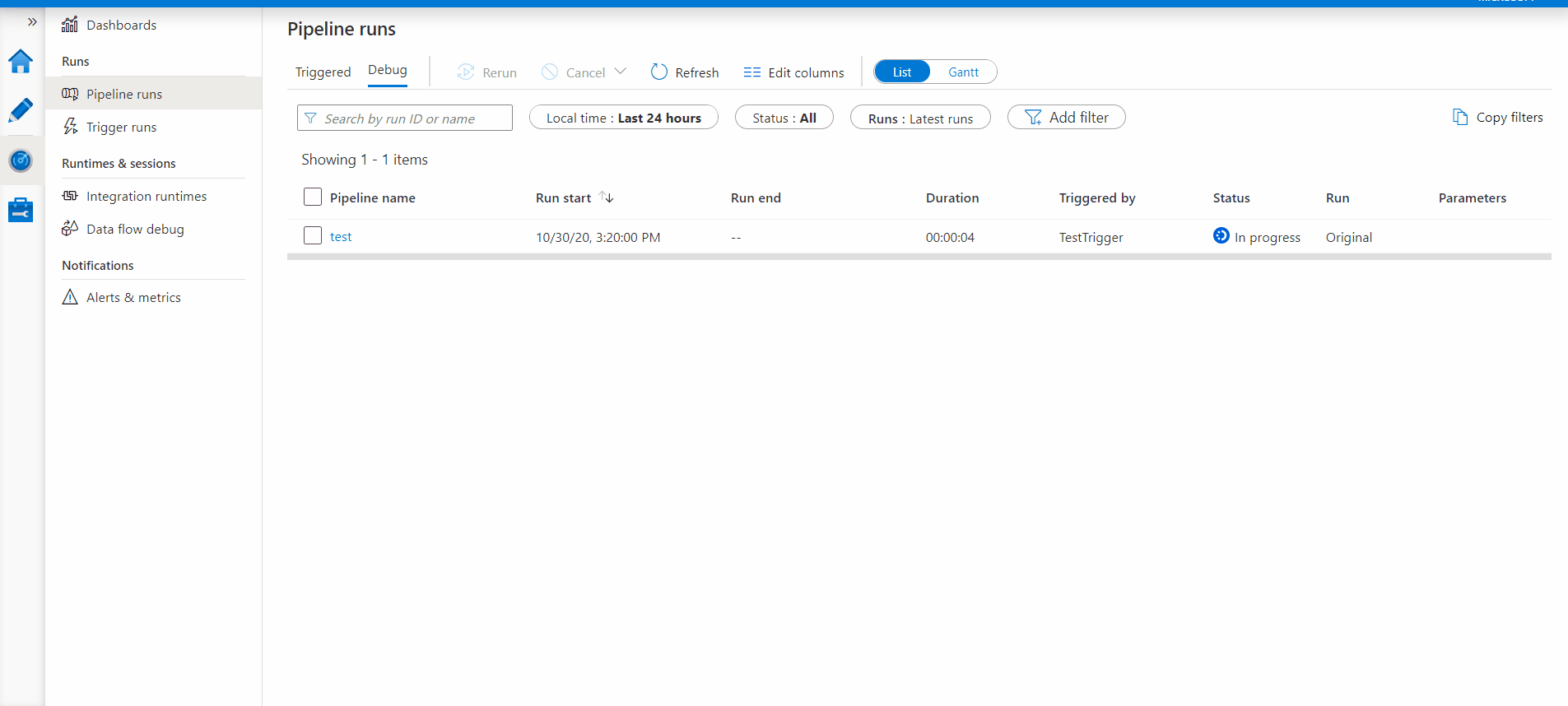Click the Copy filters icon
This screenshot has width=1568, height=706.
(x=1460, y=118)
